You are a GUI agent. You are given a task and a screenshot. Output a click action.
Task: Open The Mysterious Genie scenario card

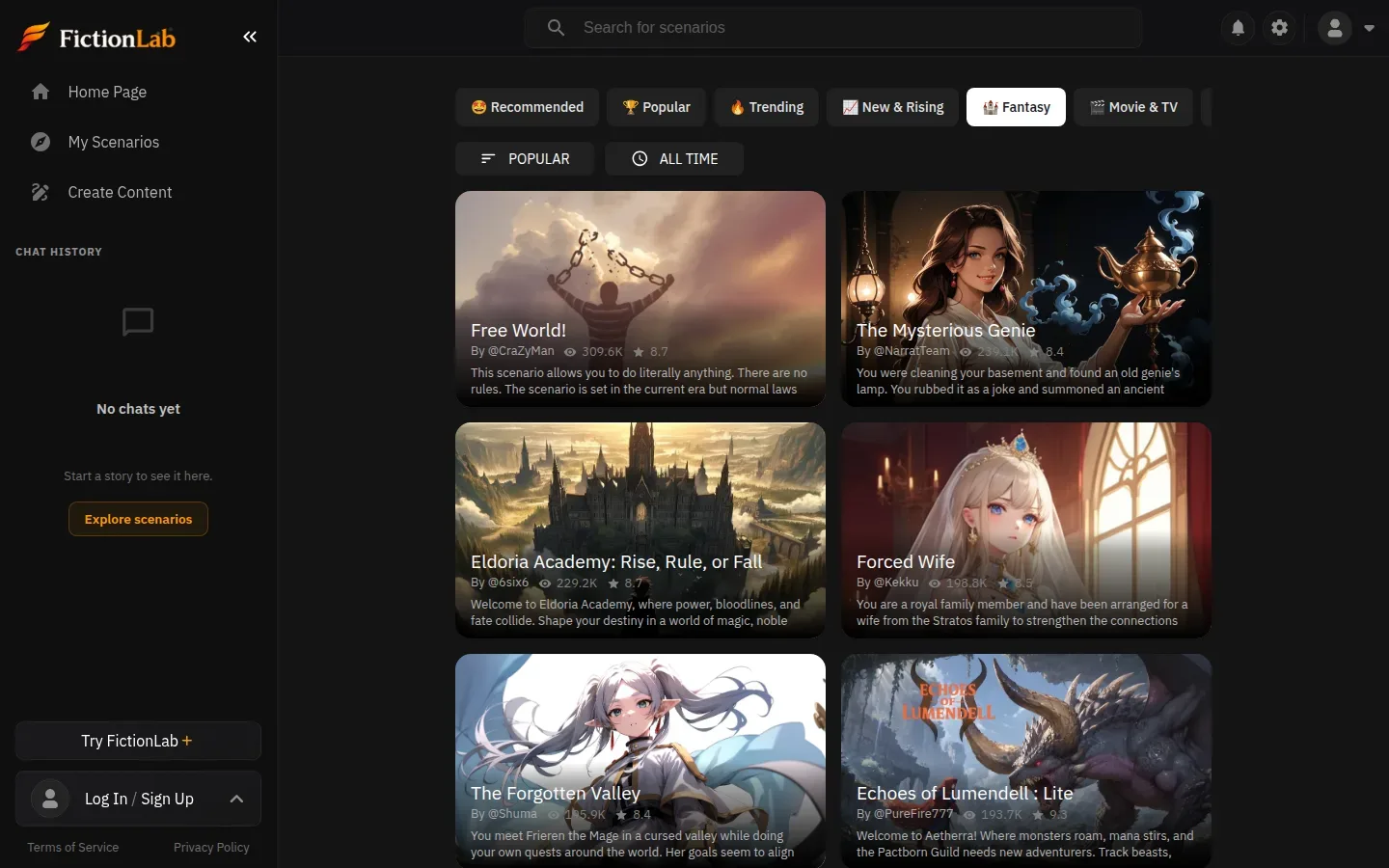click(1026, 298)
